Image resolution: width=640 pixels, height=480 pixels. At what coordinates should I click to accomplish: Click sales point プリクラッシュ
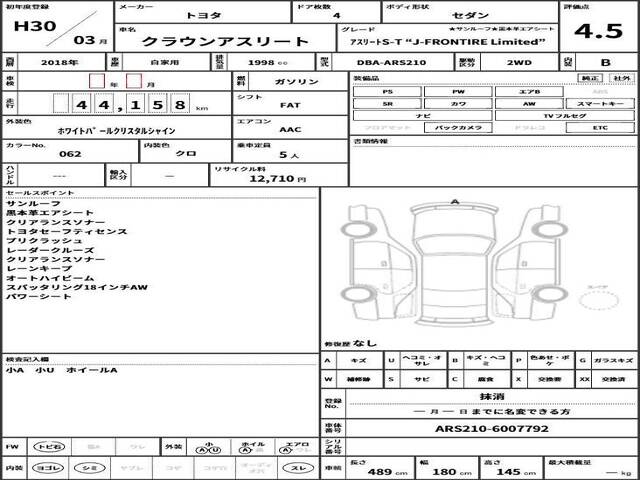coord(44,241)
